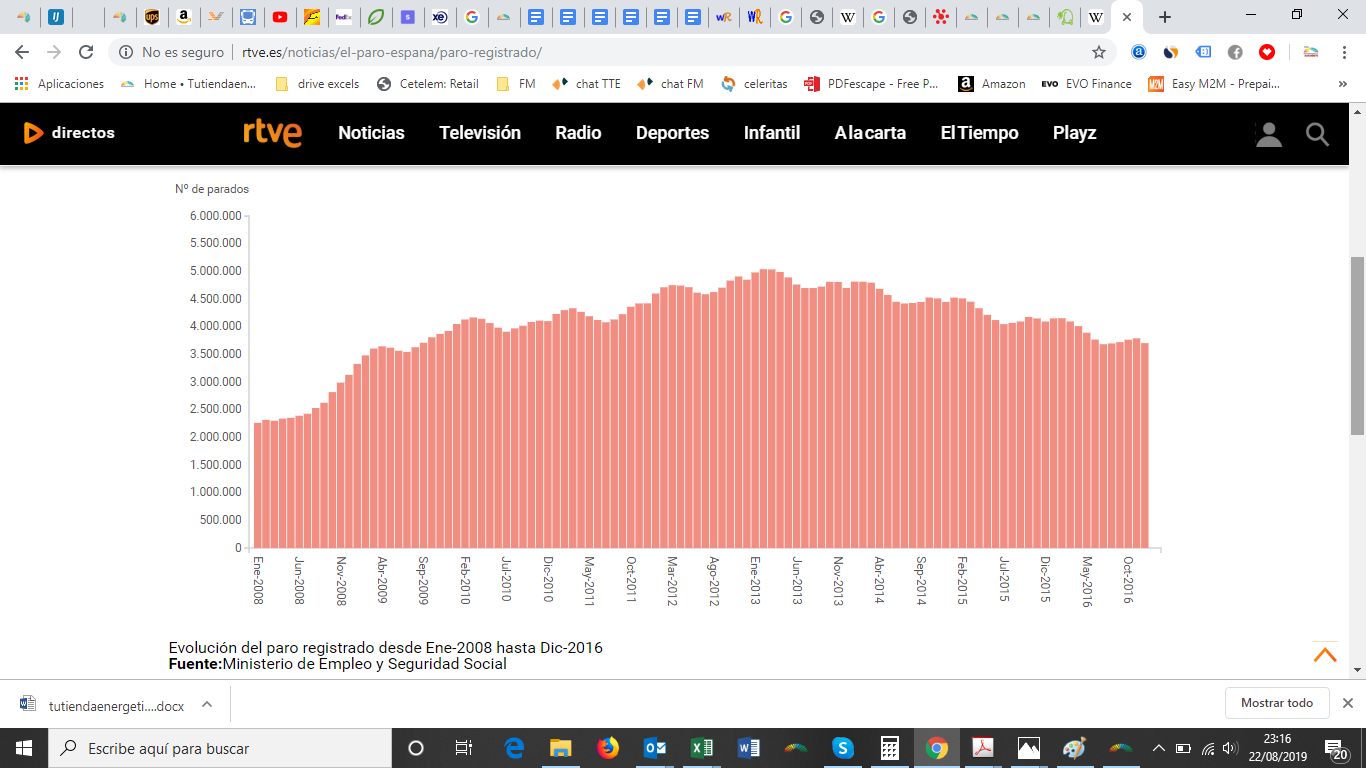Reload the page with refresh icon
Viewport: 1366px width, 768px height.
click(86, 52)
